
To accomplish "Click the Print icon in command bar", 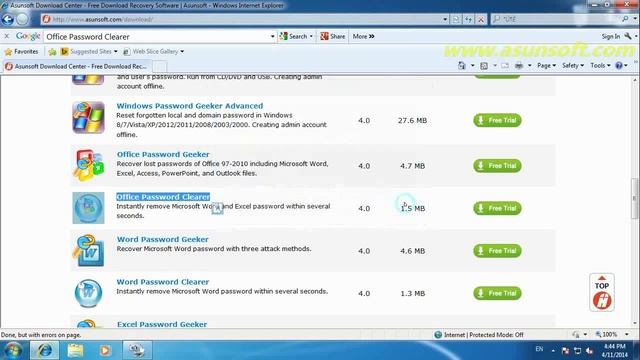I will (519, 65).
